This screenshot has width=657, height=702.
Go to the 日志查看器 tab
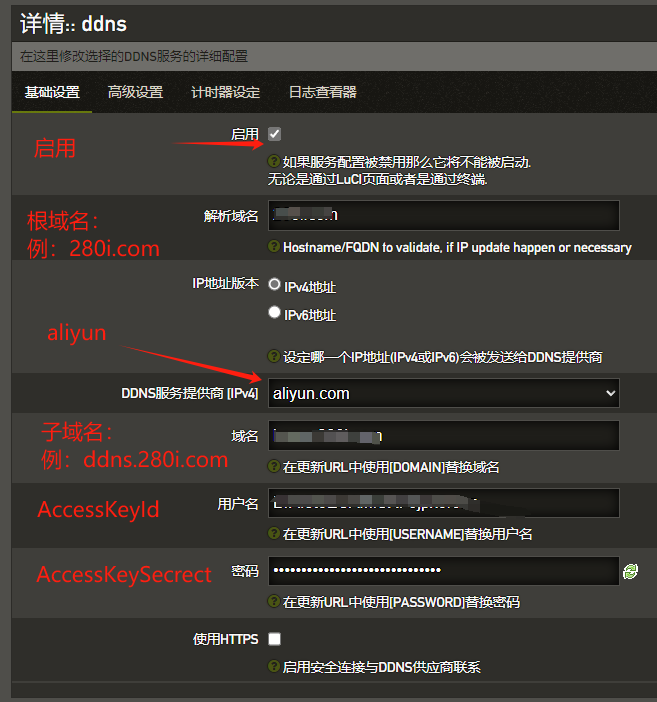(x=322, y=92)
